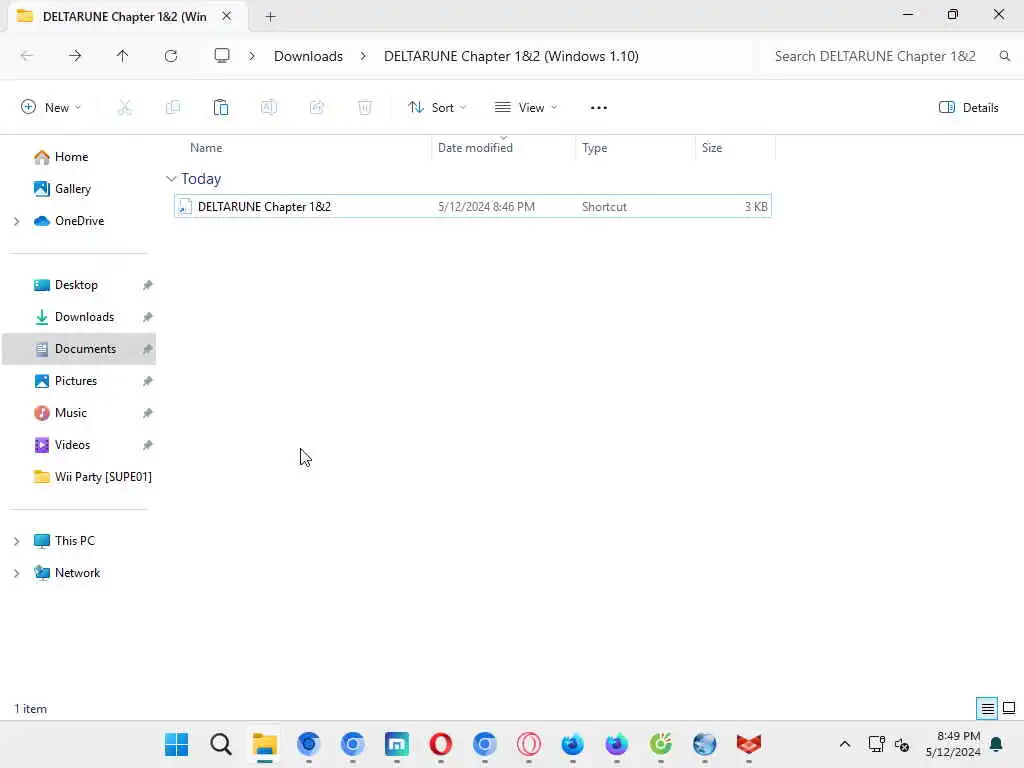This screenshot has width=1024, height=768.
Task: Select This PC in the navigation pane
Action: click(74, 541)
